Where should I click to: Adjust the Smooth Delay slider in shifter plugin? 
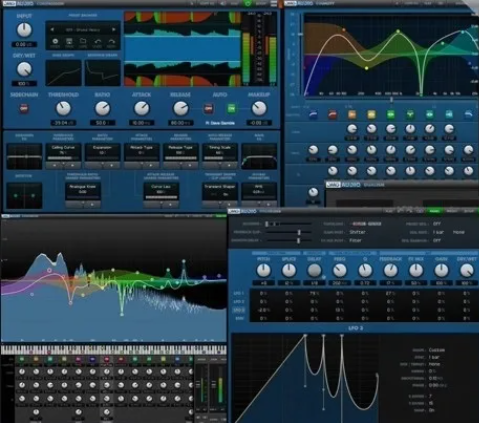(x=289, y=240)
